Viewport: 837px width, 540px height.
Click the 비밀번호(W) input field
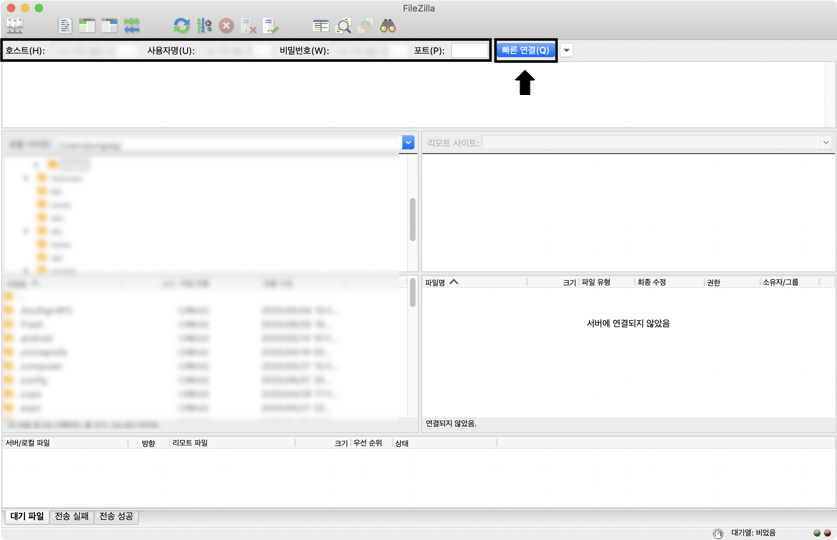[x=370, y=51]
